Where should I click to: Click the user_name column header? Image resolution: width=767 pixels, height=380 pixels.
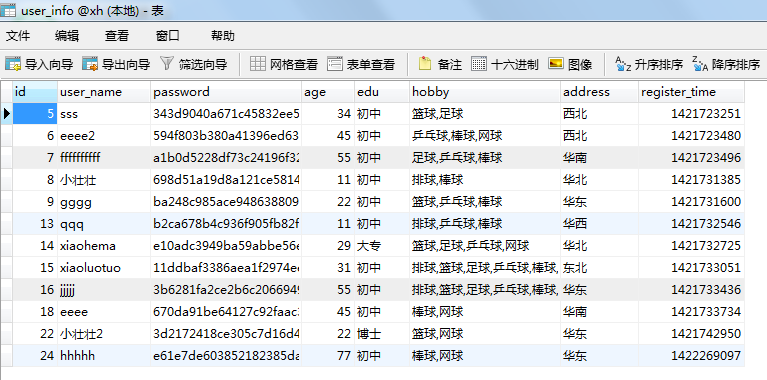[104, 92]
